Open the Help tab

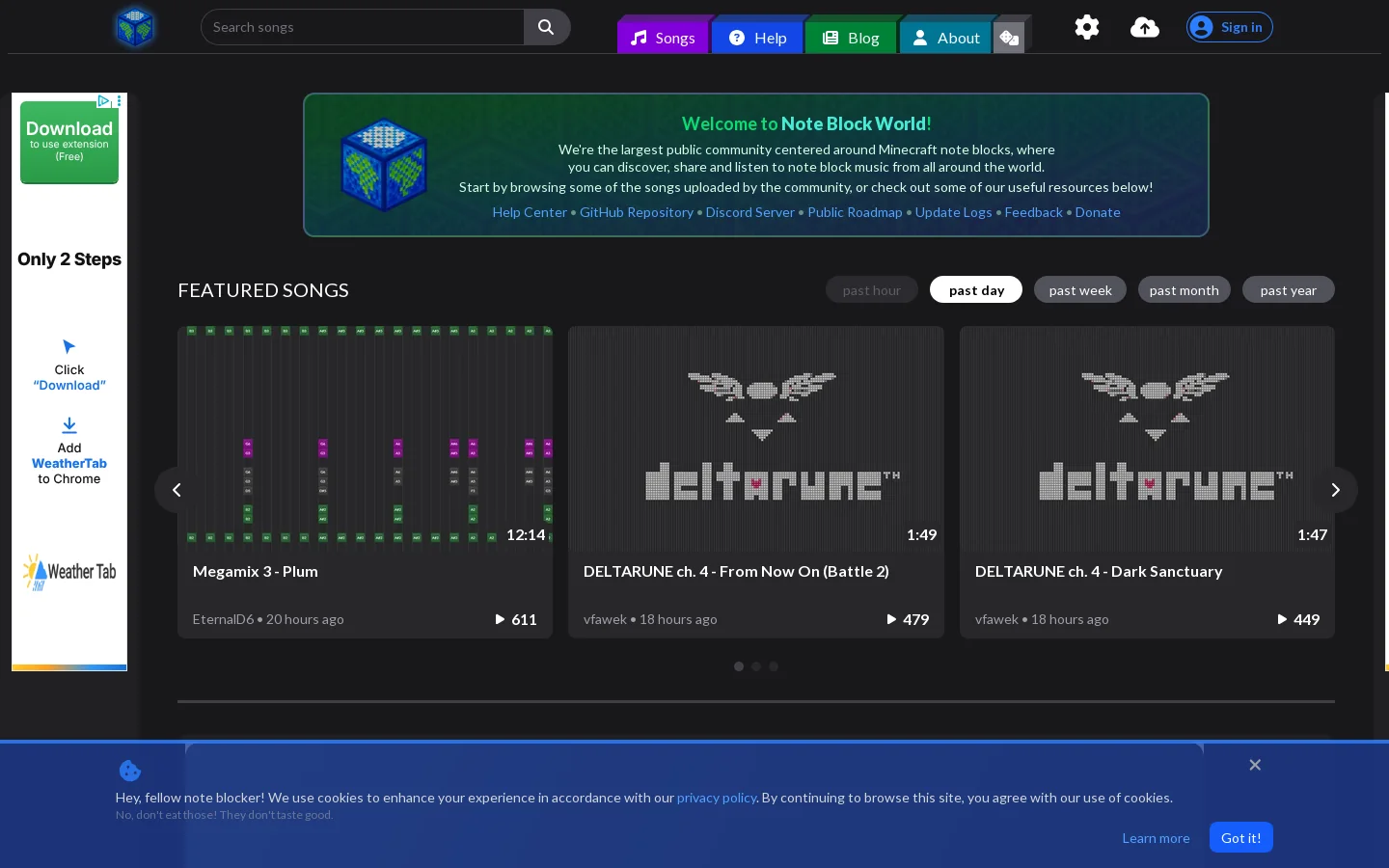coord(757,38)
